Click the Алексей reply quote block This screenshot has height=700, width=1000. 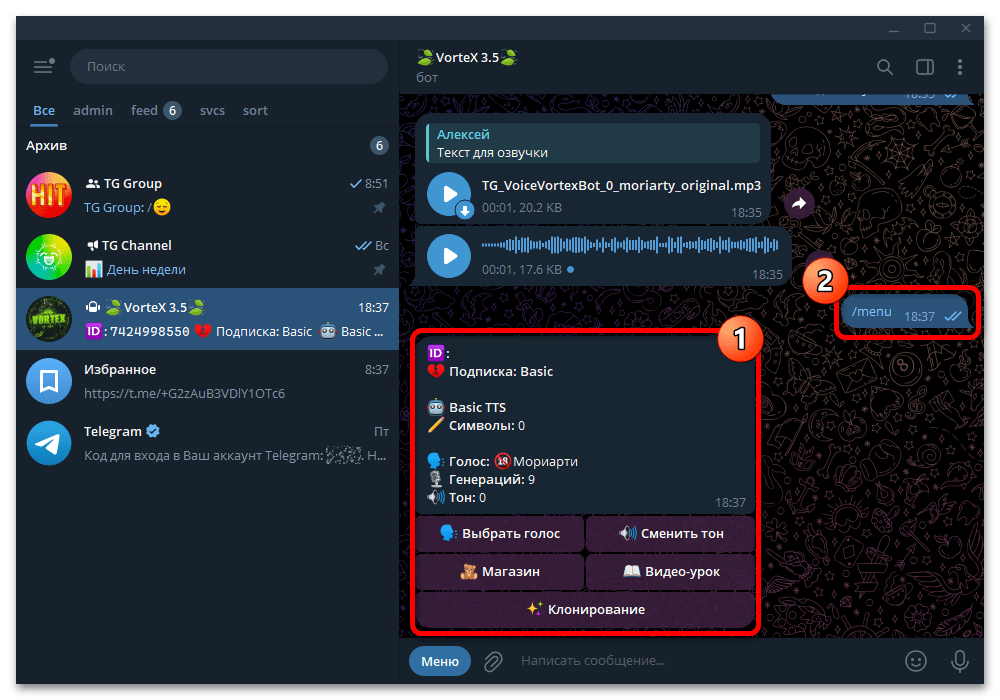click(x=592, y=143)
